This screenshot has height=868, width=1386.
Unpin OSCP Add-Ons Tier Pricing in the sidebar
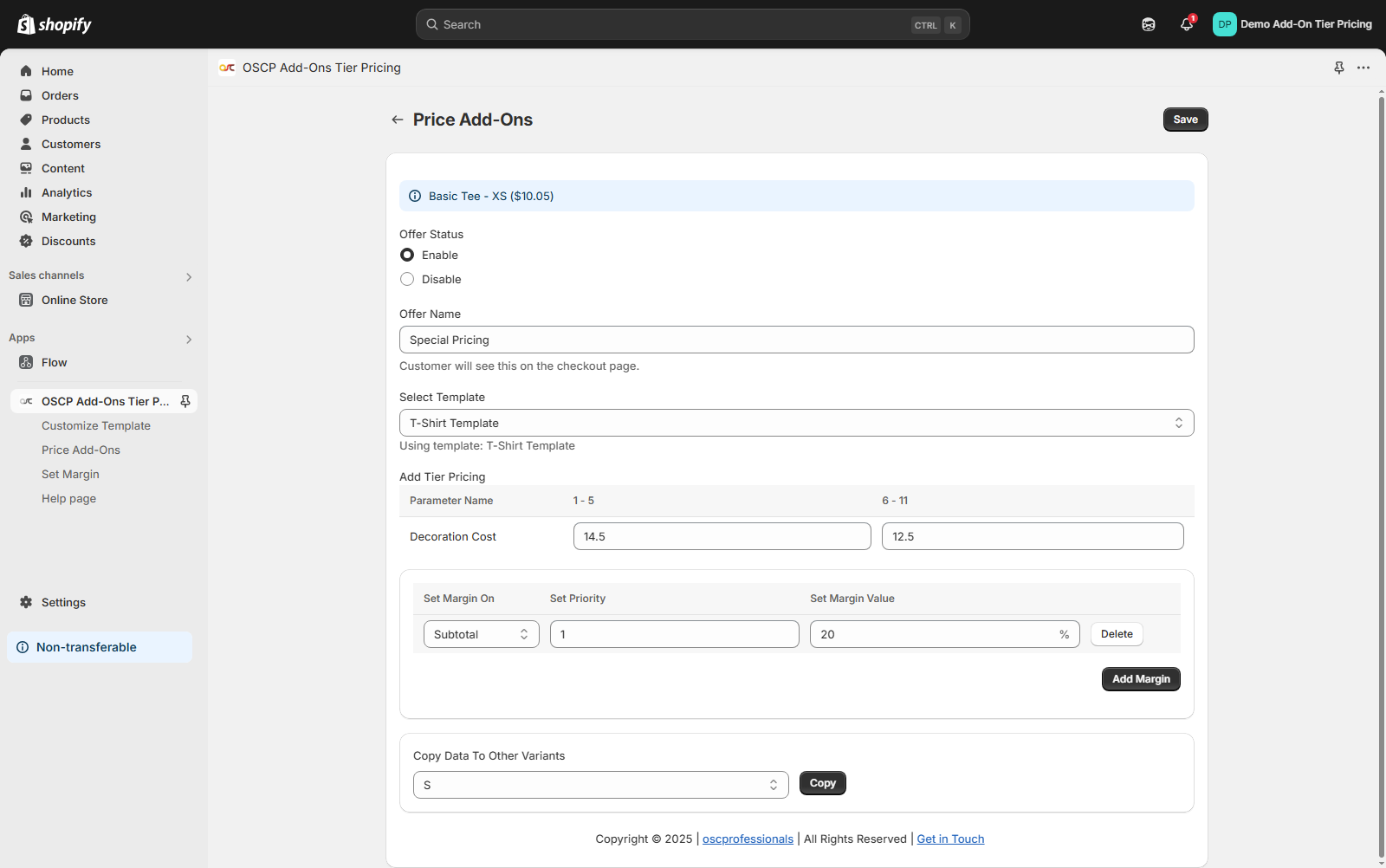click(185, 401)
